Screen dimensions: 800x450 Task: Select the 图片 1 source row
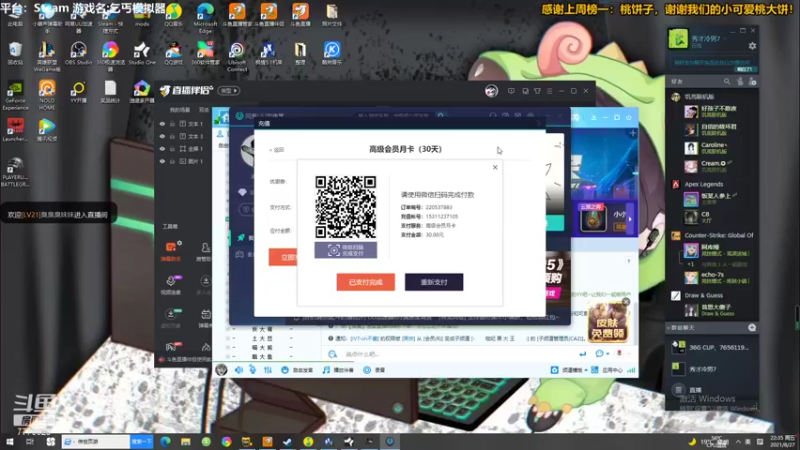pos(183,161)
